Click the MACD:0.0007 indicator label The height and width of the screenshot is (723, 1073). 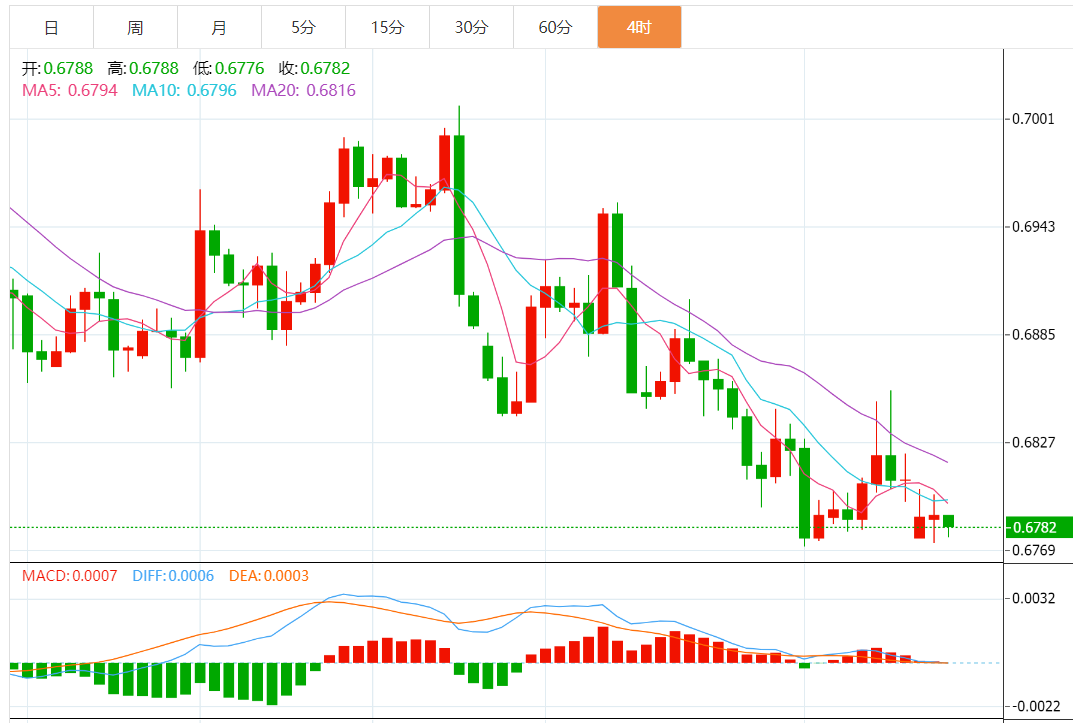70,576
